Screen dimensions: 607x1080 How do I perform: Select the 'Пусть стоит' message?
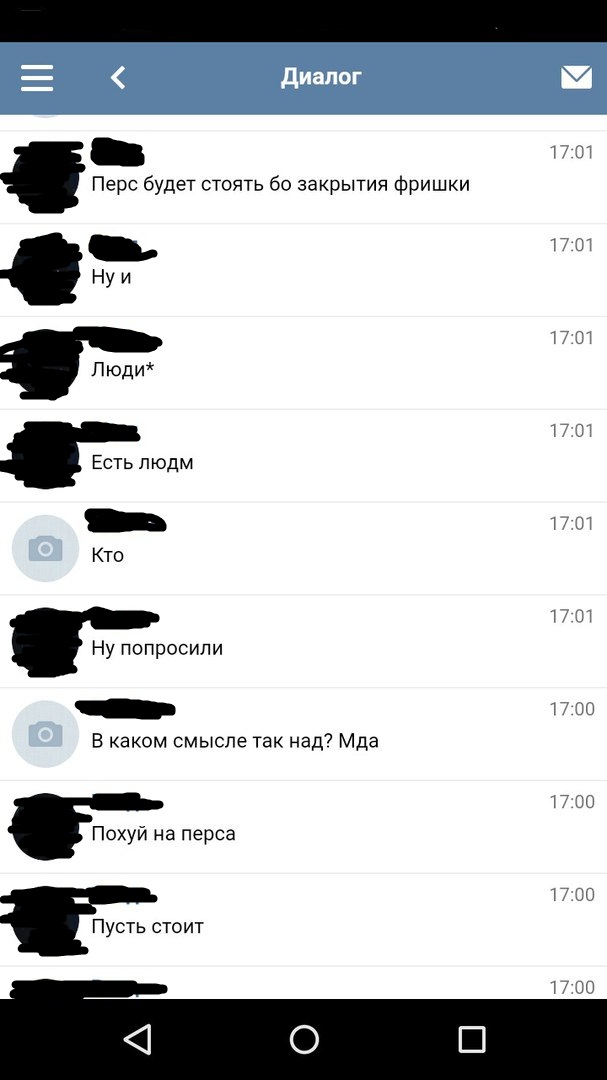coord(303,920)
